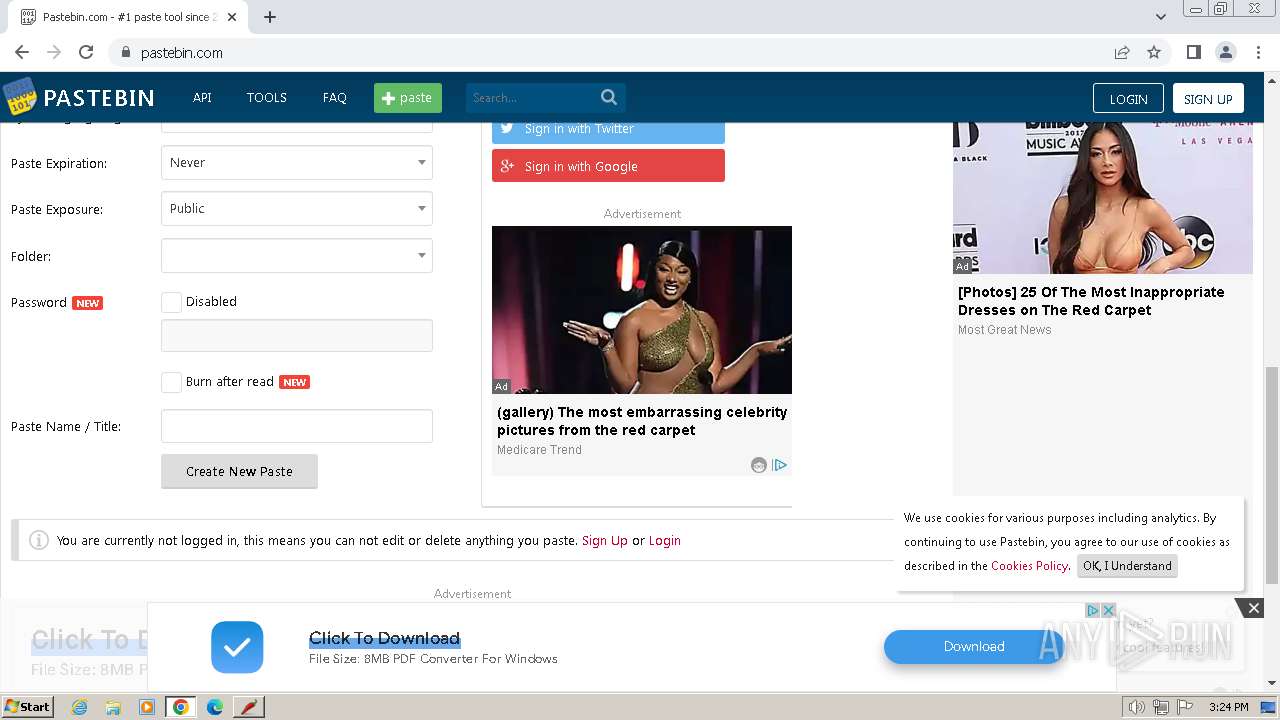Image resolution: width=1280 pixels, height=720 pixels.
Task: Open the side panel icon
Action: [x=1194, y=52]
